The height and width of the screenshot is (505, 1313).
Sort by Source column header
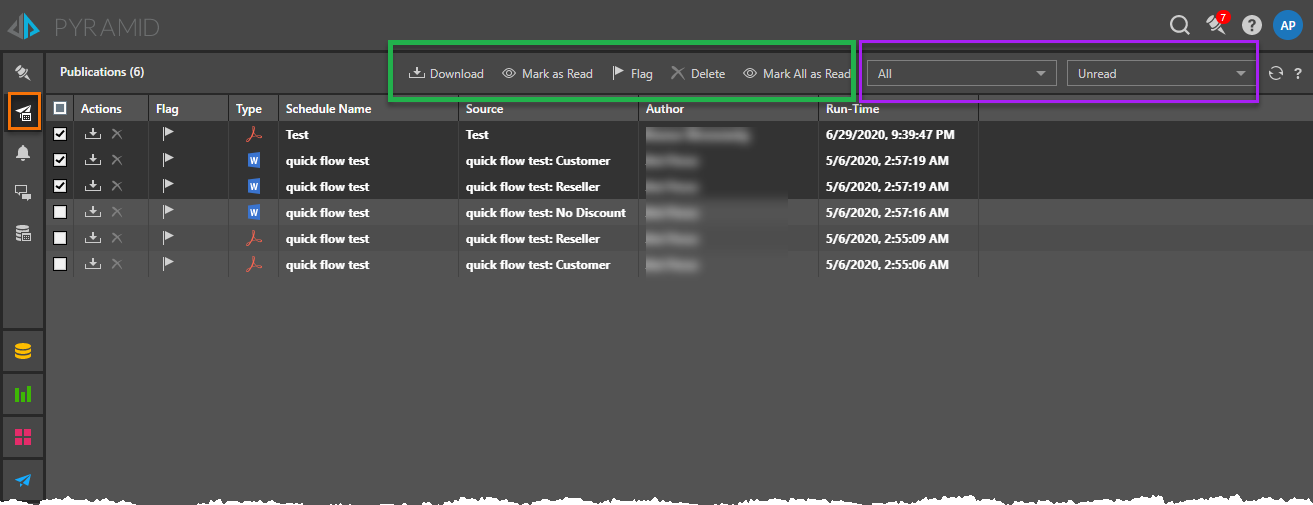[x=485, y=109]
